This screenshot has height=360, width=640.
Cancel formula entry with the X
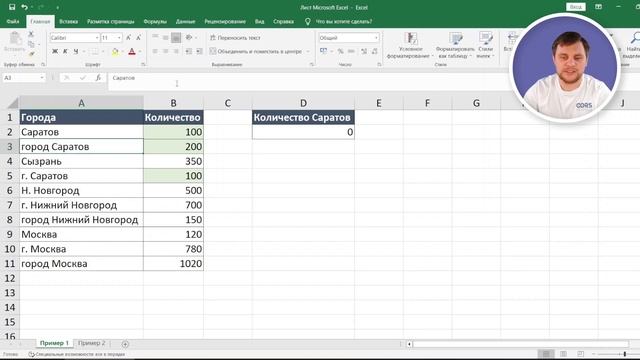(x=67, y=78)
